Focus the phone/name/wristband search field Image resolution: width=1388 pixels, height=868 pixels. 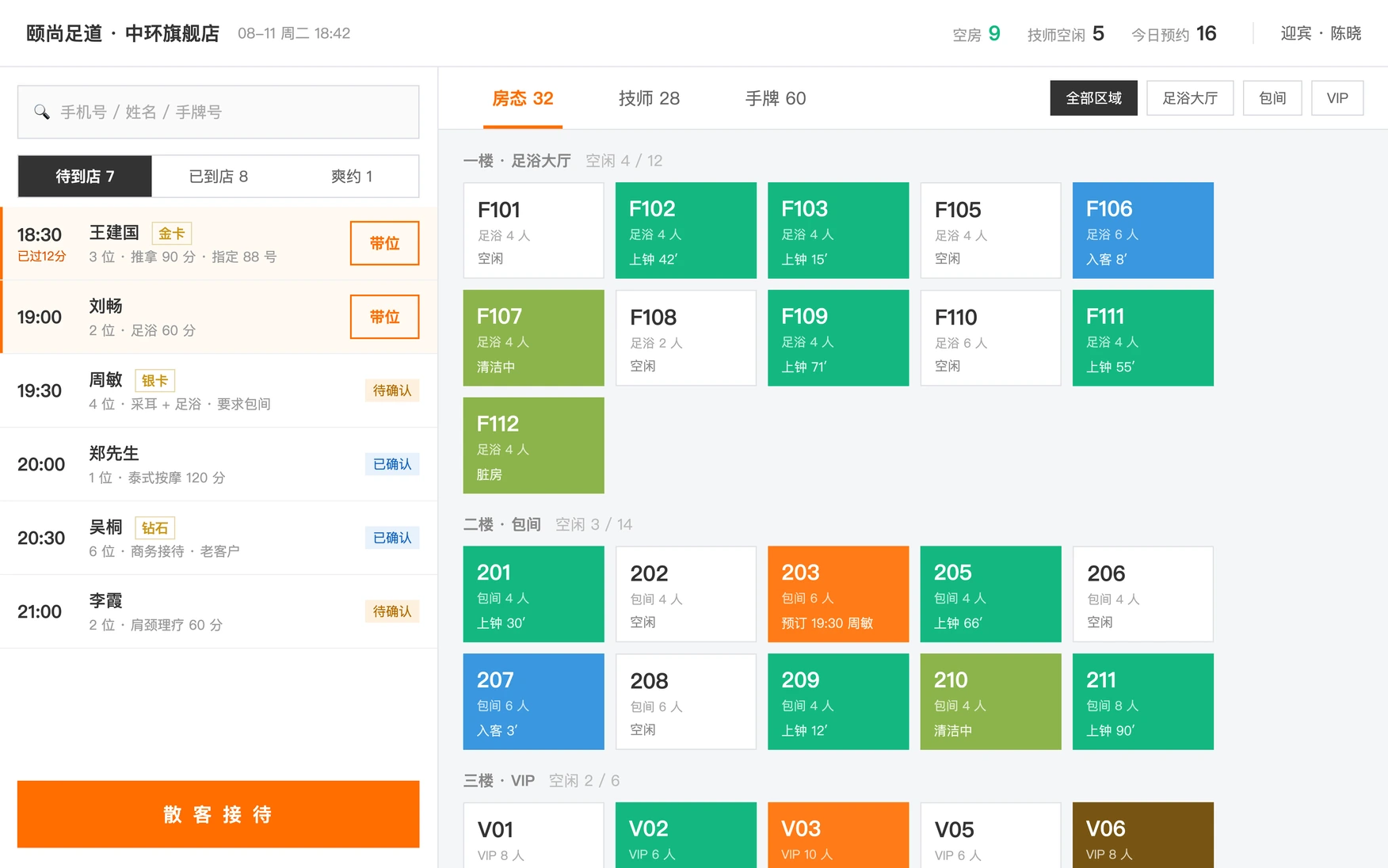[x=219, y=112]
